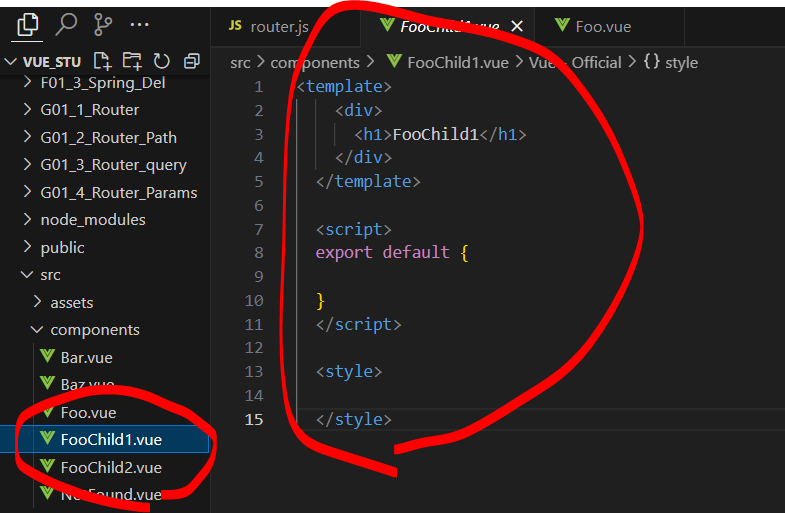Viewport: 785px width, 513px height.
Task: Click the Vue - Official breadcrumb segment
Action: click(x=575, y=63)
